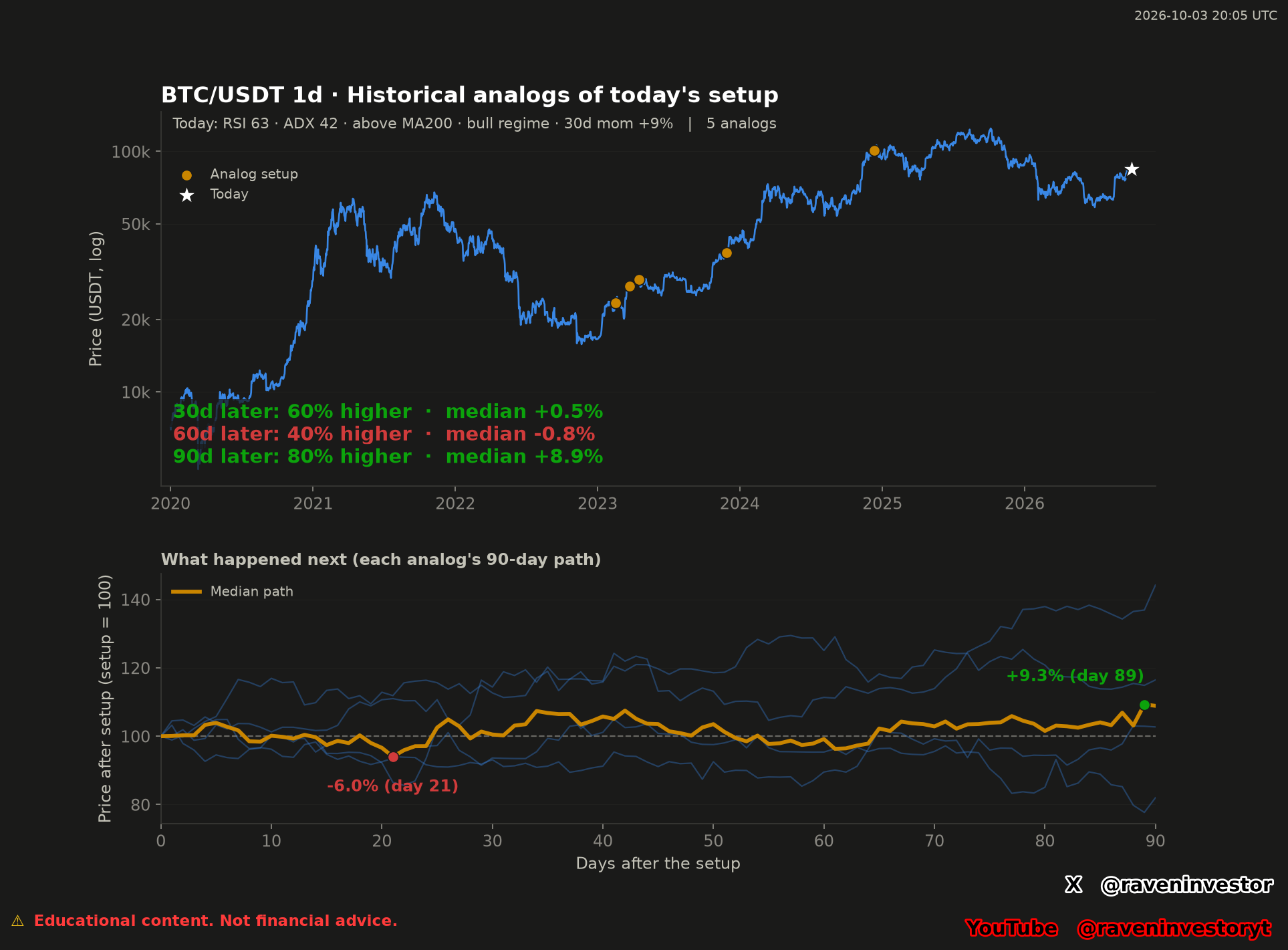
Task: Click the red YouTube label
Action: pyautogui.click(x=1012, y=929)
